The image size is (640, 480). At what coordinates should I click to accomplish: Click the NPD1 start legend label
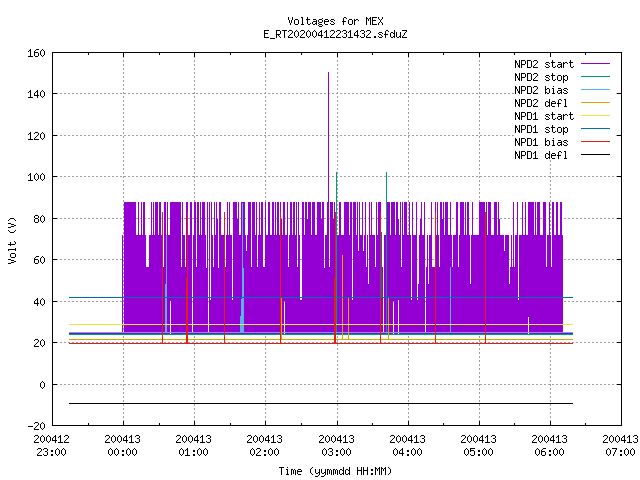click(544, 116)
